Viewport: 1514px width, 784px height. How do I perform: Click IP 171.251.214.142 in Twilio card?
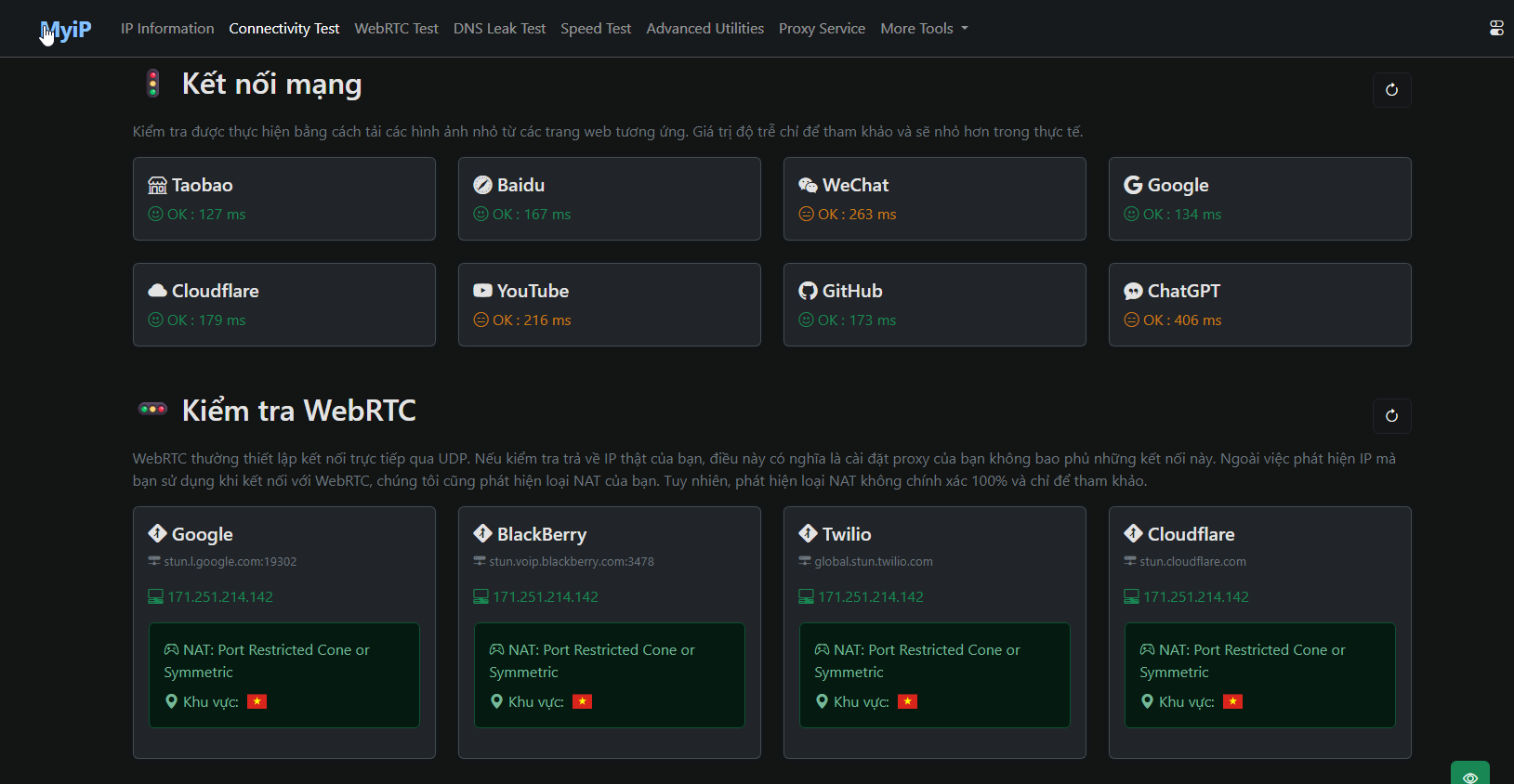tap(871, 596)
